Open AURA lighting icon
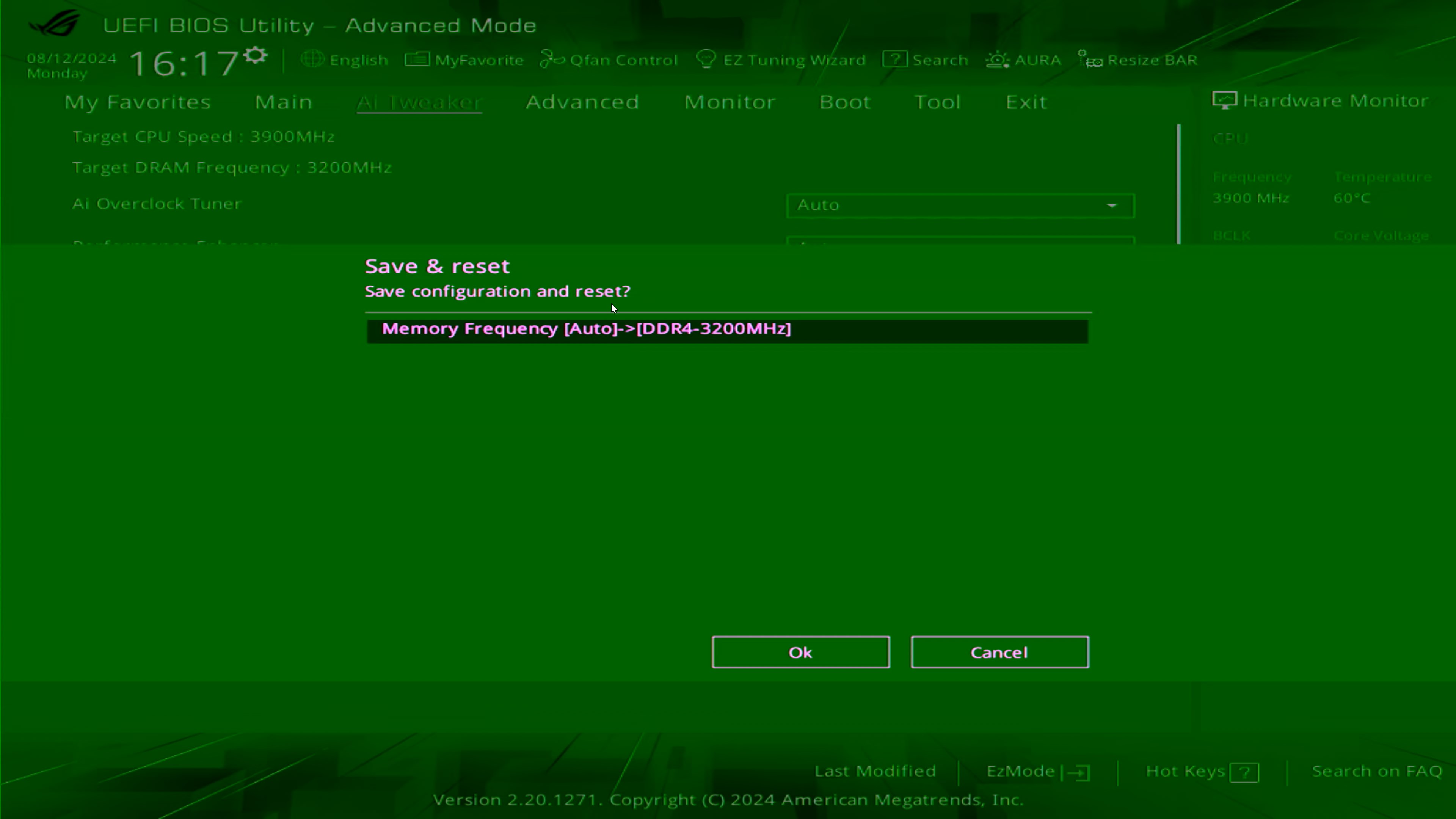This screenshot has width=1456, height=819. point(998,60)
